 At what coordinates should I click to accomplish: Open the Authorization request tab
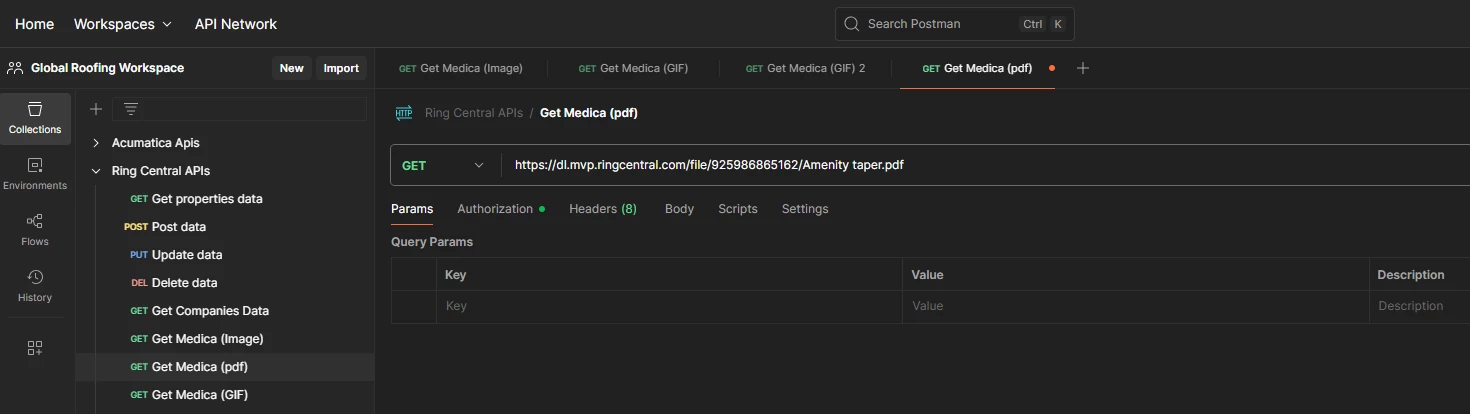pyautogui.click(x=501, y=209)
